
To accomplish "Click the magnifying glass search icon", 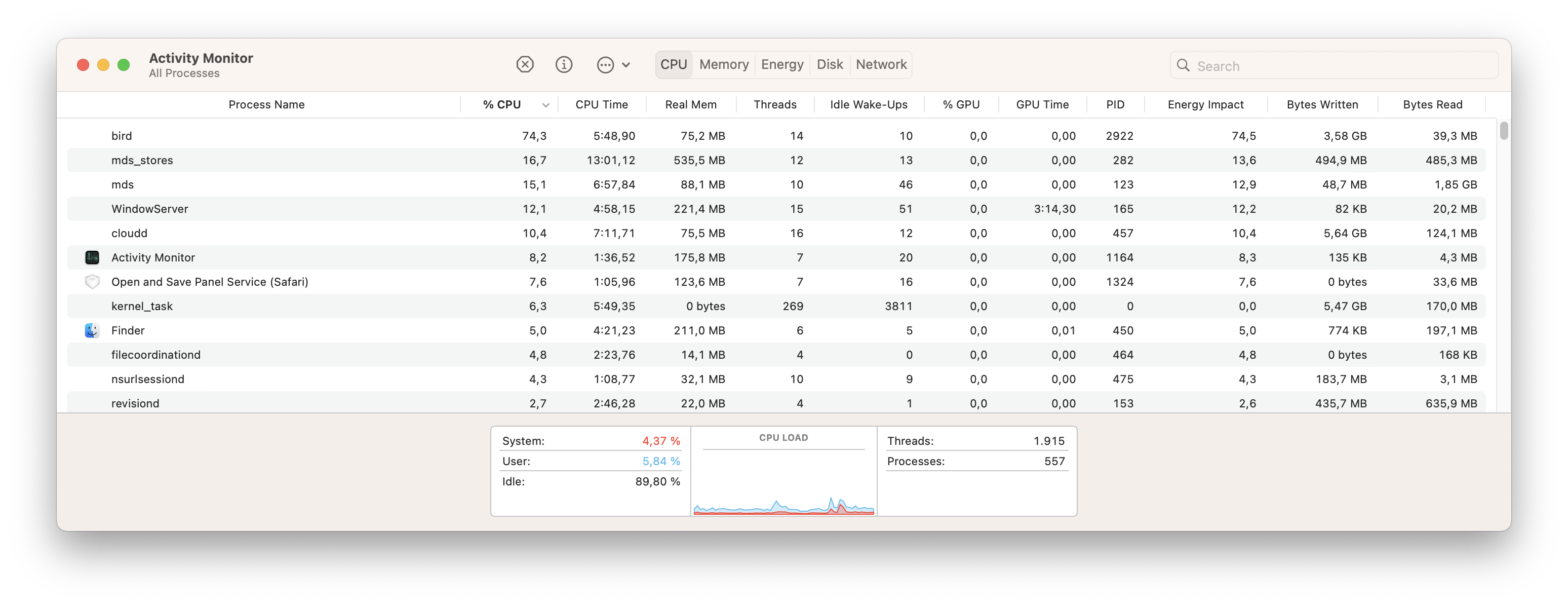I will pyautogui.click(x=1183, y=66).
